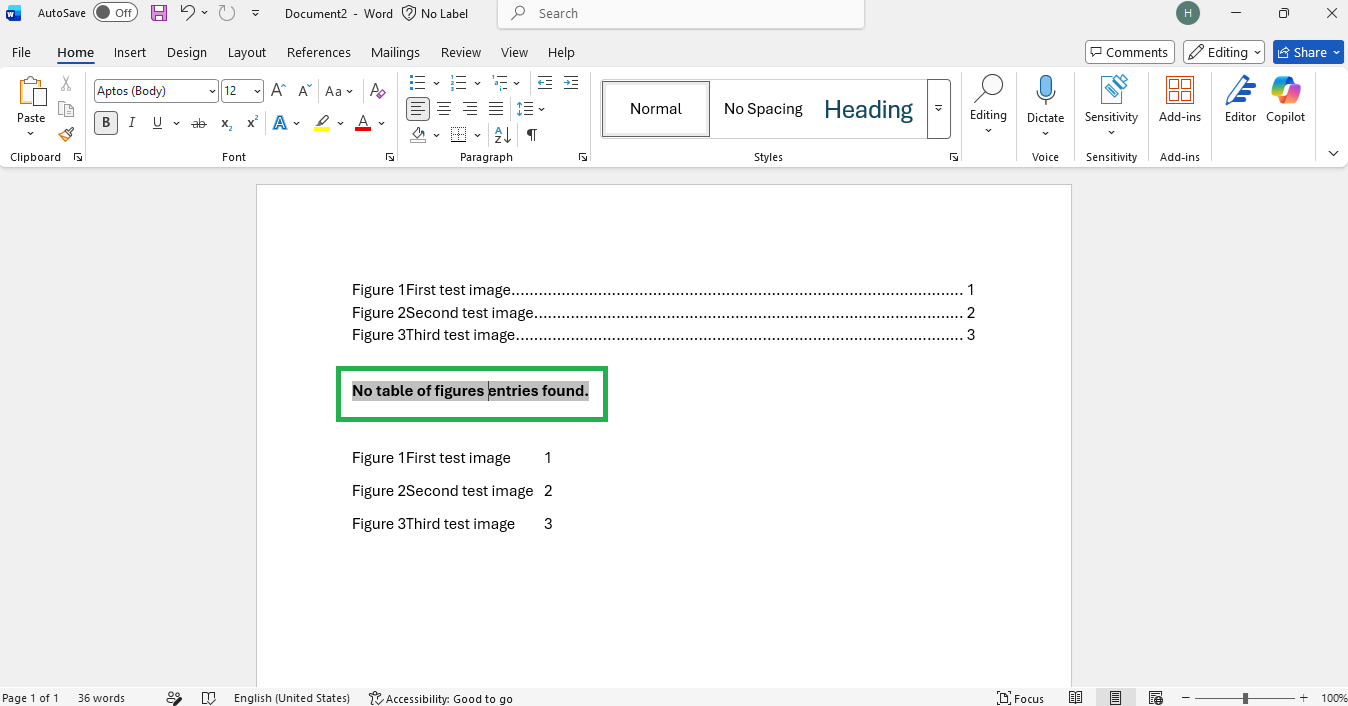Open the File menu

click(x=21, y=52)
